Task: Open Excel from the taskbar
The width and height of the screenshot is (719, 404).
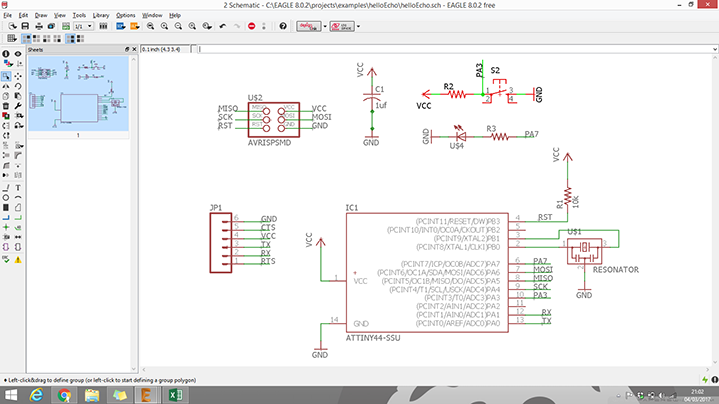Action: coord(176,395)
